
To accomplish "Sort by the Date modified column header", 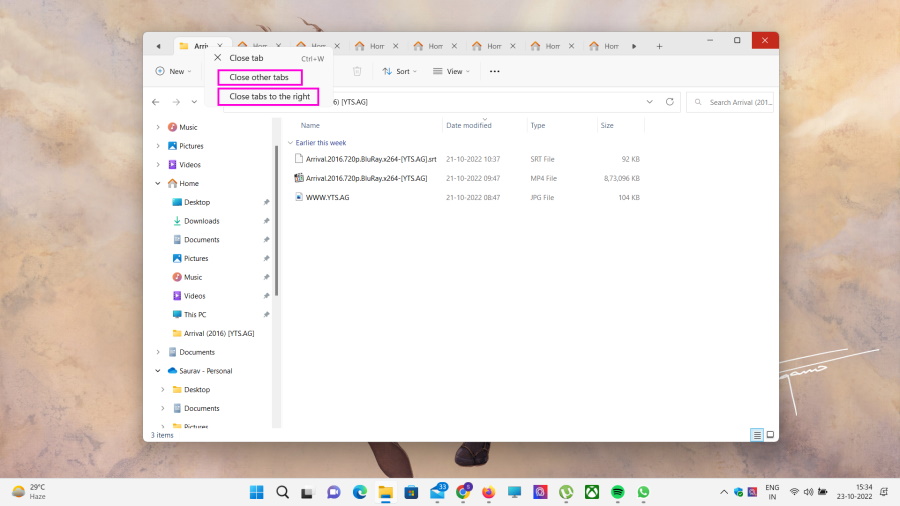I will [x=469, y=126].
